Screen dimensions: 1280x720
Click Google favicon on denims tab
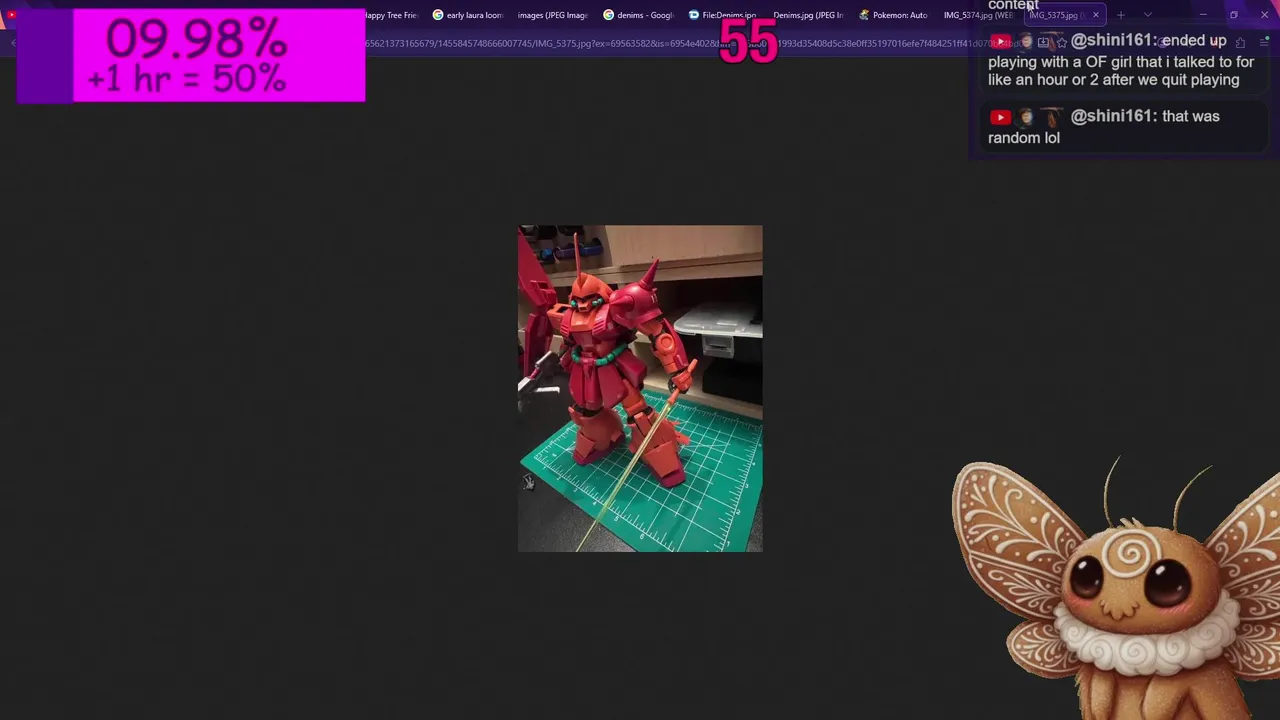[x=608, y=15]
